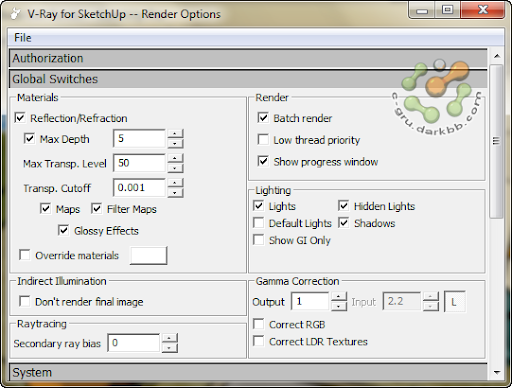The height and width of the screenshot is (388, 512).
Task: Minimize the Render Options window
Action: [x=422, y=11]
